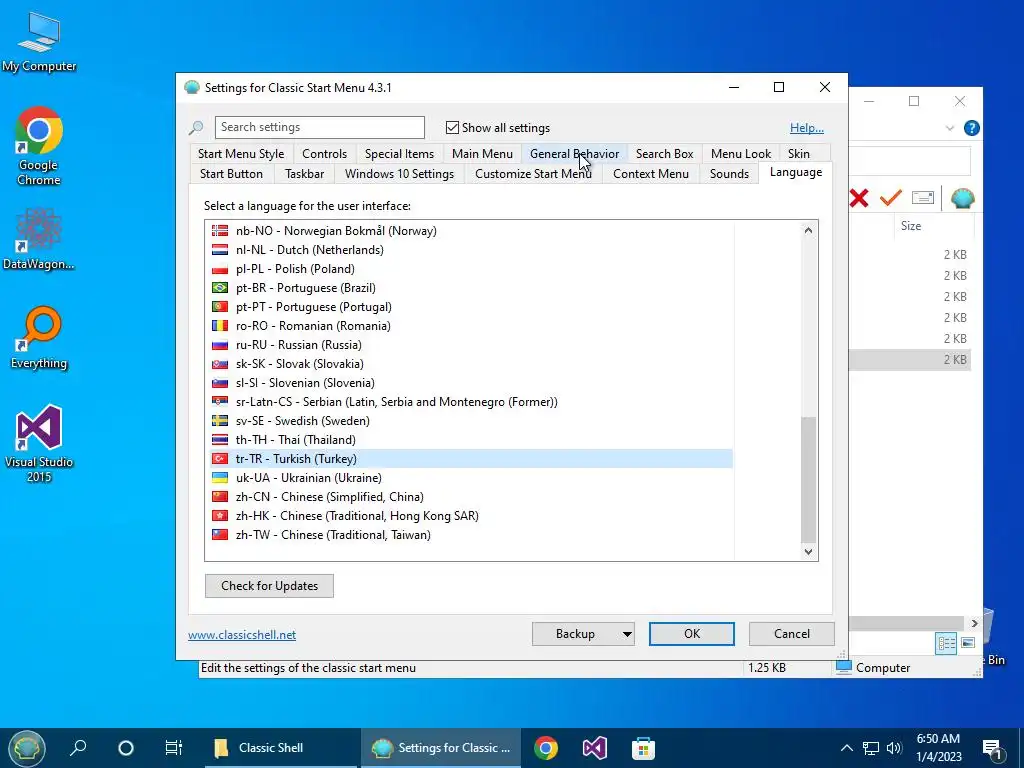1024x768 pixels.
Task: Click the Check for Updates button
Action: [269, 586]
